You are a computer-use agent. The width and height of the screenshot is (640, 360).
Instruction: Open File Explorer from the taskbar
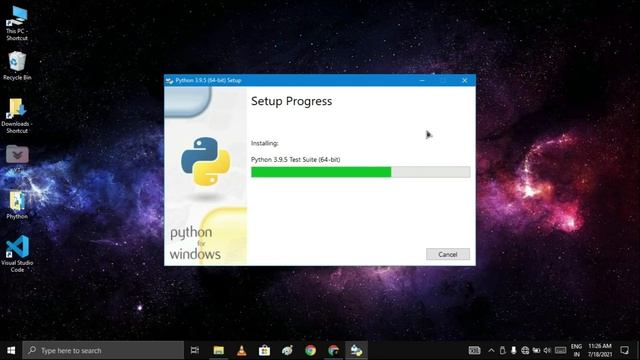[219, 351]
